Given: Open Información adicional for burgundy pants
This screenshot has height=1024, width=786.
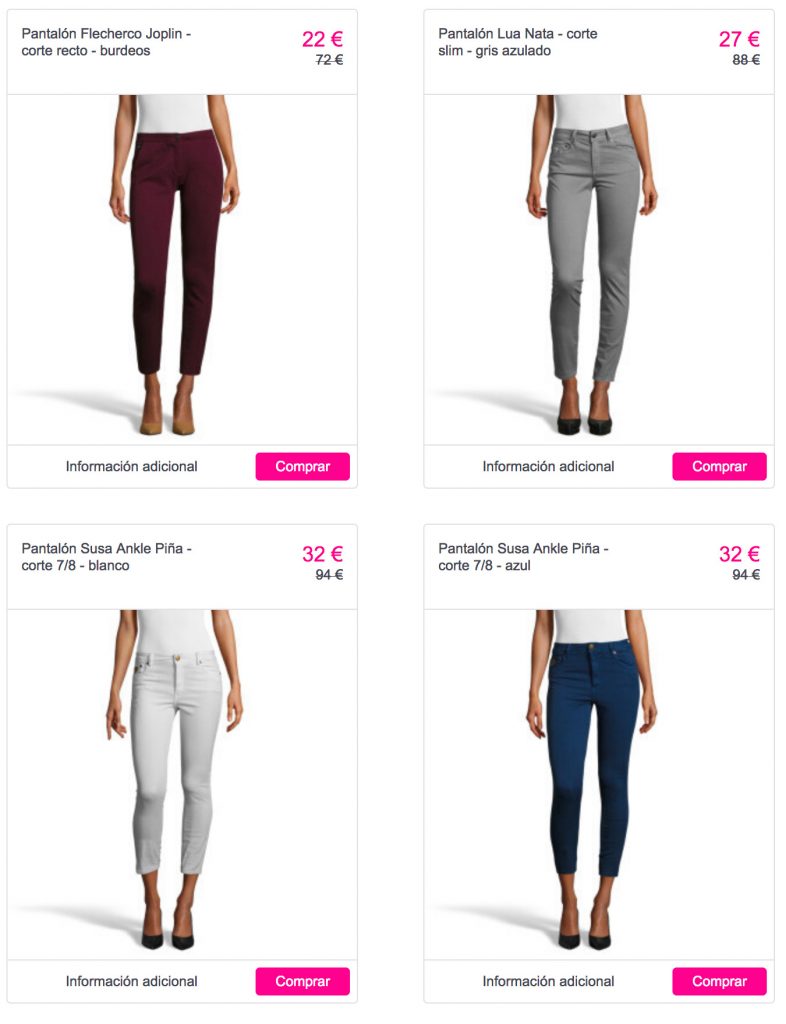Looking at the screenshot, I should [x=131, y=466].
